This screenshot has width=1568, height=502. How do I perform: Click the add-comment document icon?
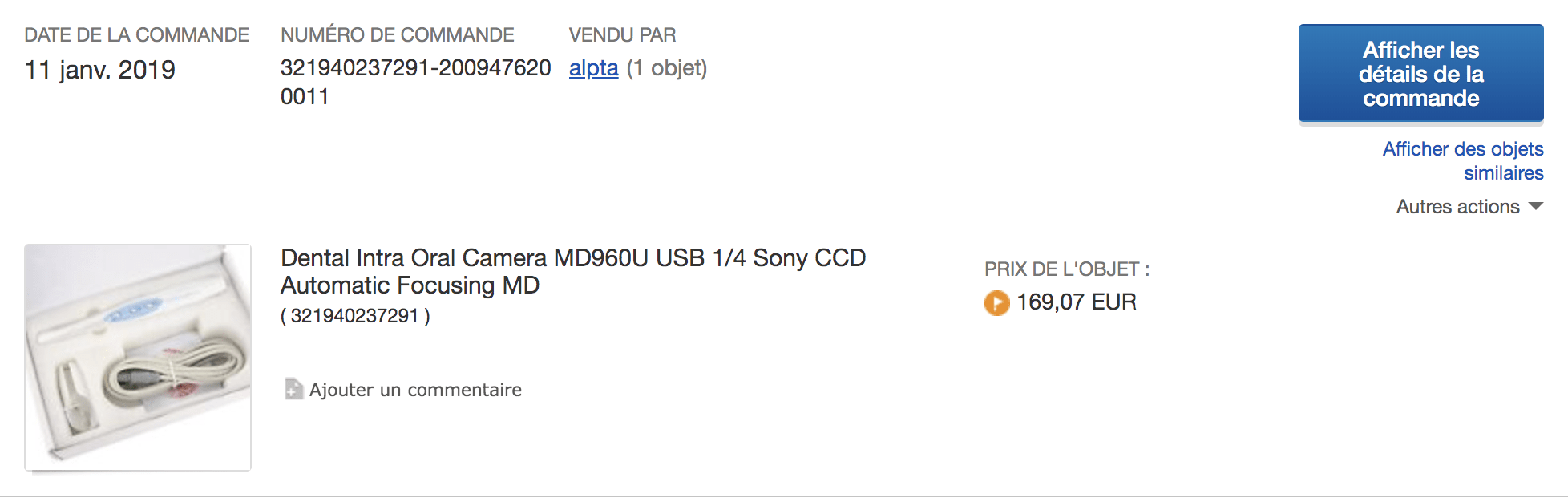tap(294, 389)
